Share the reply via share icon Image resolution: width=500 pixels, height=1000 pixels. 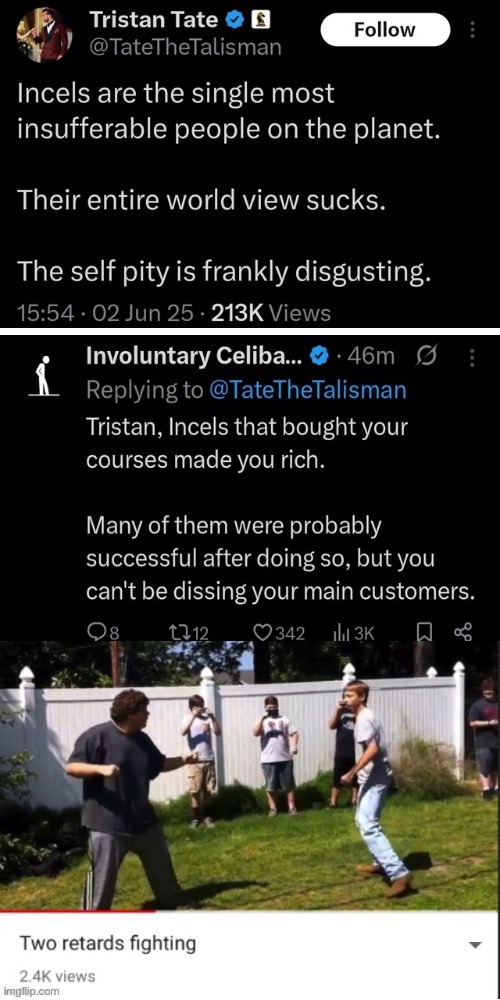coord(463,632)
